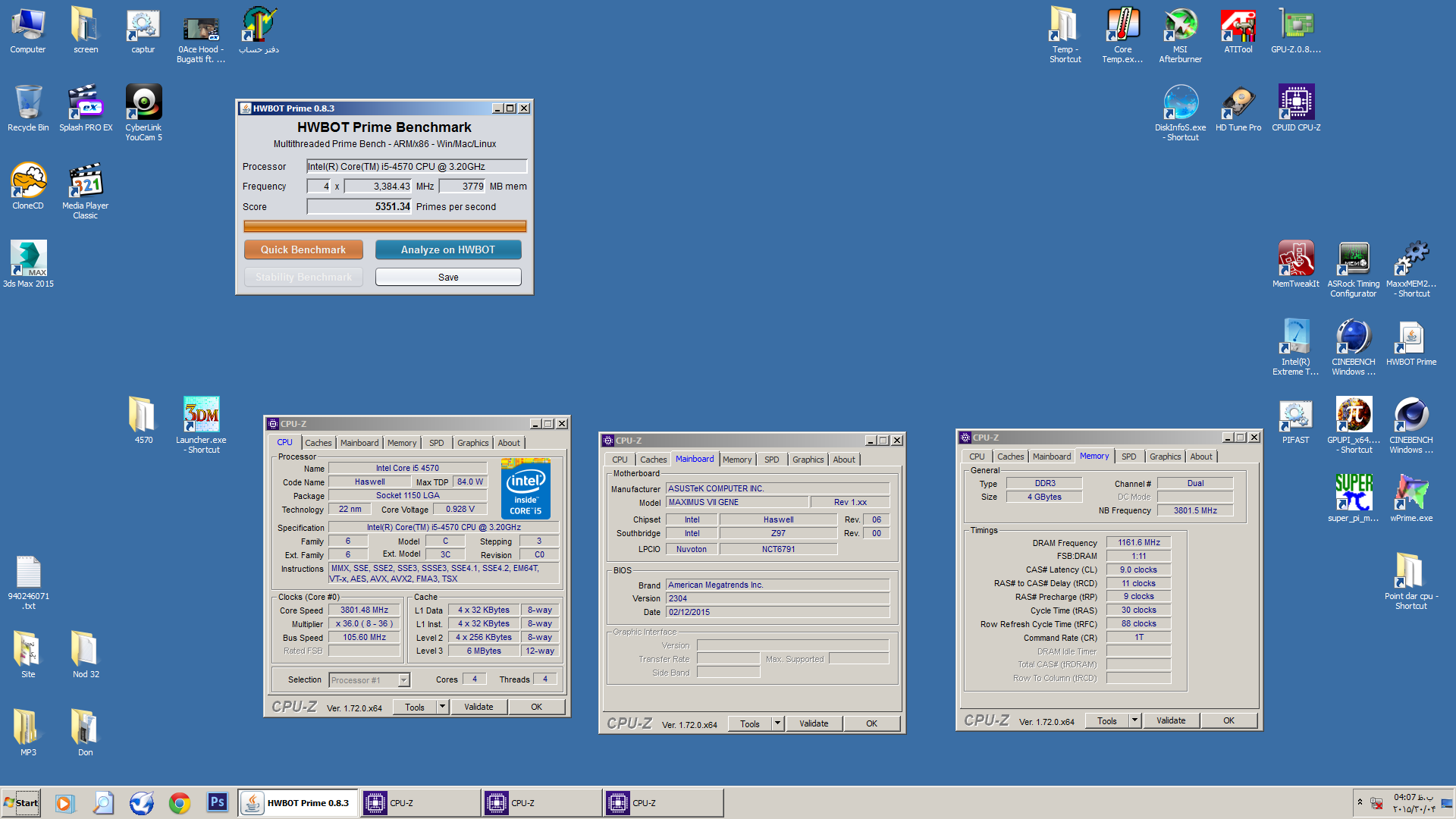
Task: Open Media Player Classic icon
Action: 86,190
